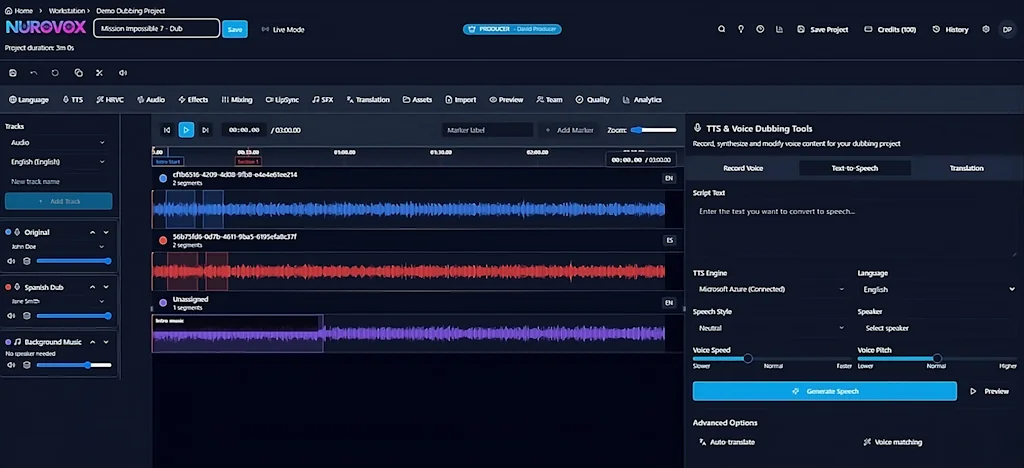This screenshot has height=468, width=1024.
Task: Switch to the Translation tab in TTS panel
Action: click(x=967, y=168)
